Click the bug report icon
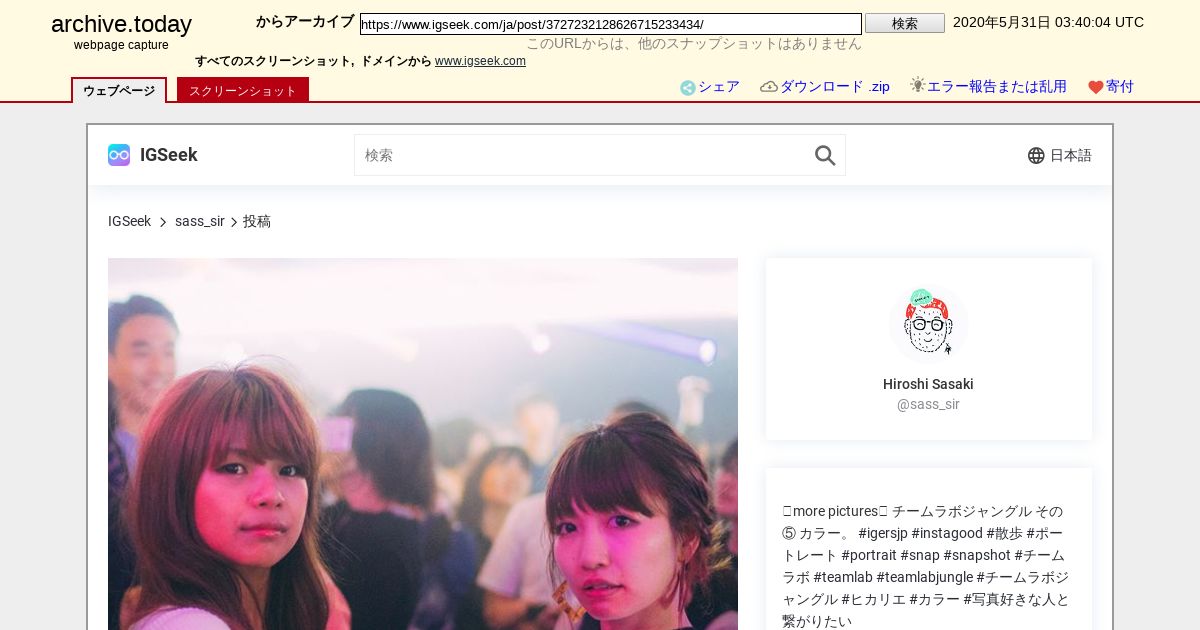Image resolution: width=1200 pixels, height=630 pixels. click(x=917, y=86)
